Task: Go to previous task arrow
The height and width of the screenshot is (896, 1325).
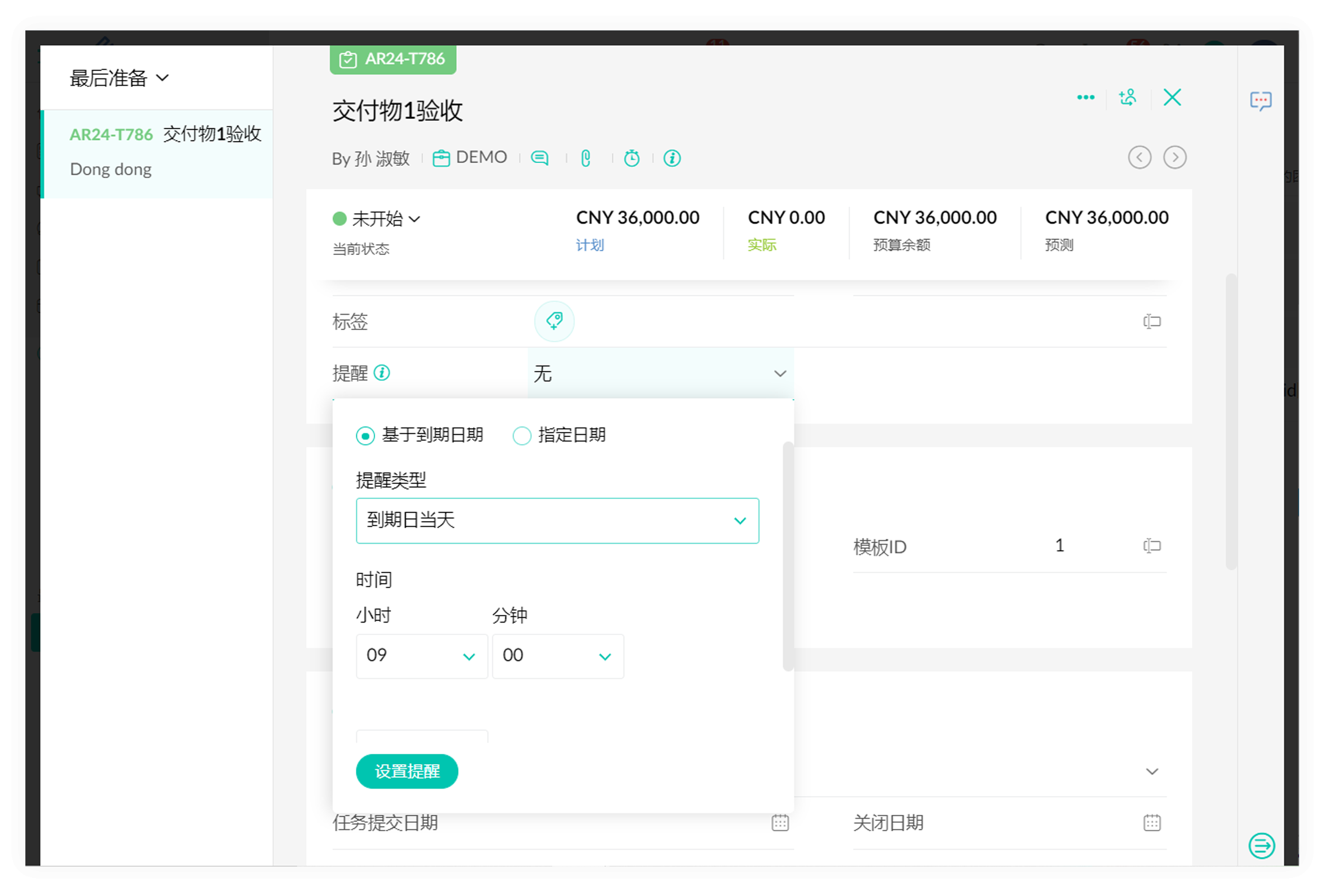Action: [x=1139, y=157]
